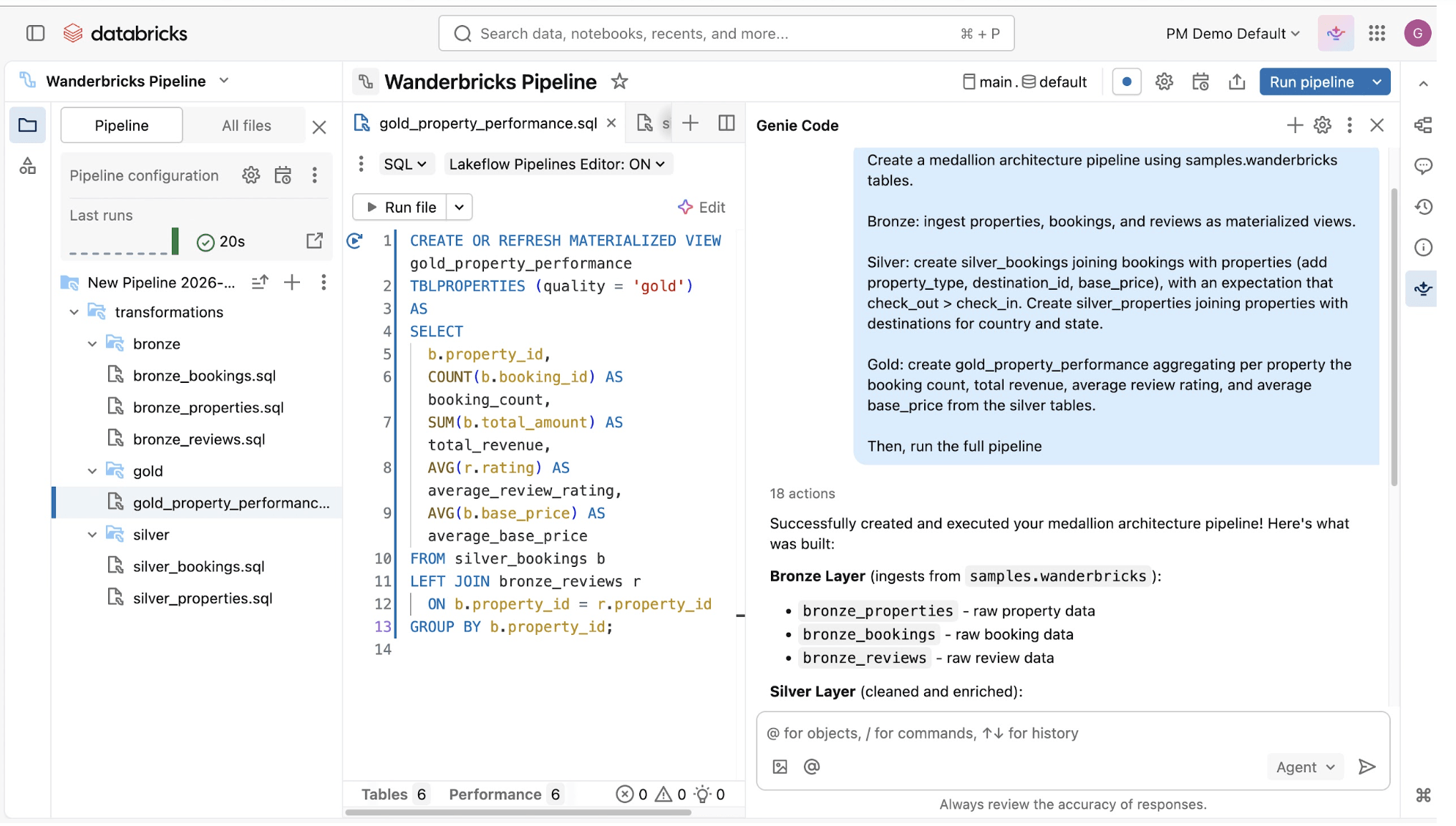Start a new Genie Code chat
Viewport: 1456px width, 826px height.
click(x=1294, y=125)
